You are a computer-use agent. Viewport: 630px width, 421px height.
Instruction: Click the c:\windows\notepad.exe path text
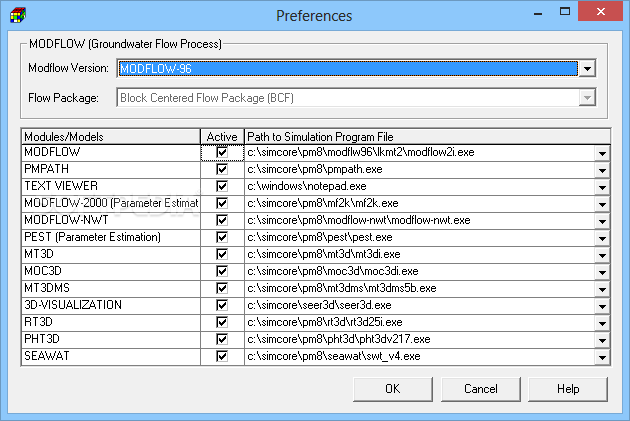click(x=307, y=186)
